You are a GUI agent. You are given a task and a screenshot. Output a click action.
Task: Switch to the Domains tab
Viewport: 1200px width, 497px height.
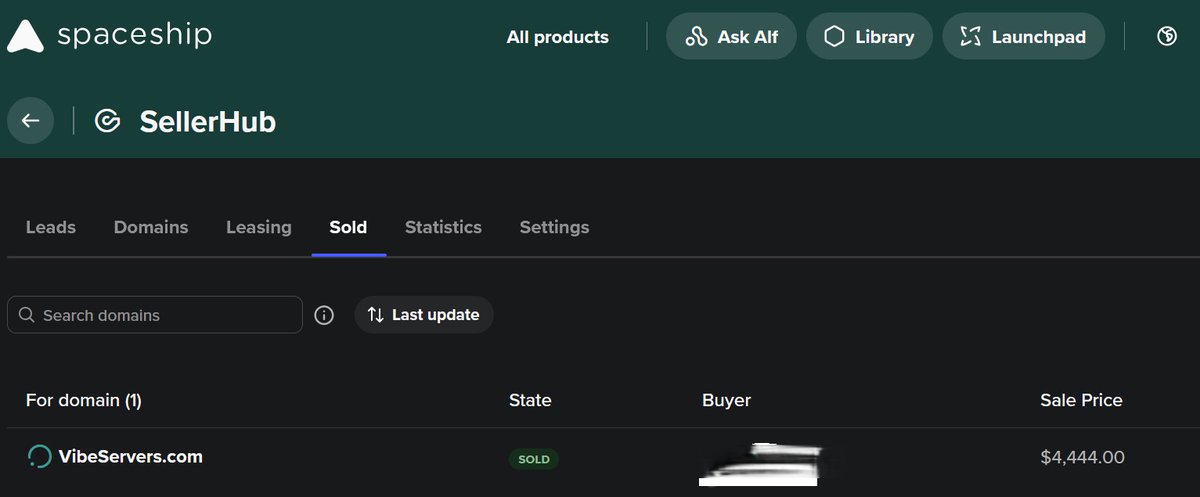click(151, 227)
